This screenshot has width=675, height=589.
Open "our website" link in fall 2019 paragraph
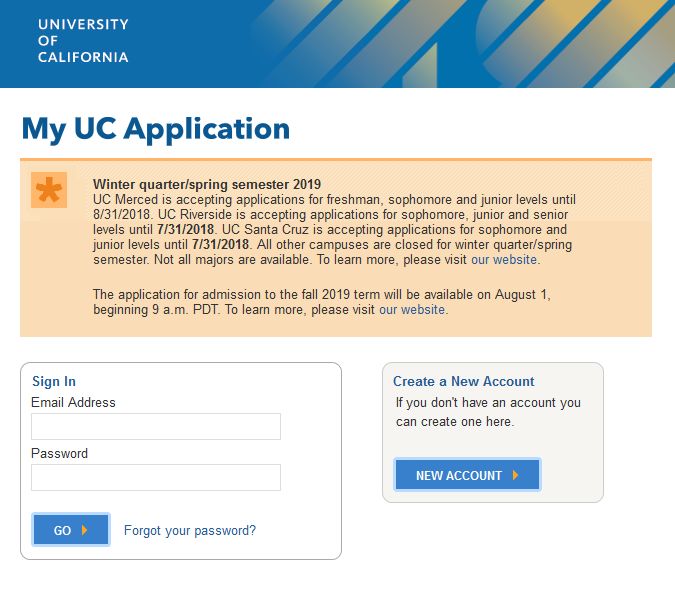[412, 310]
